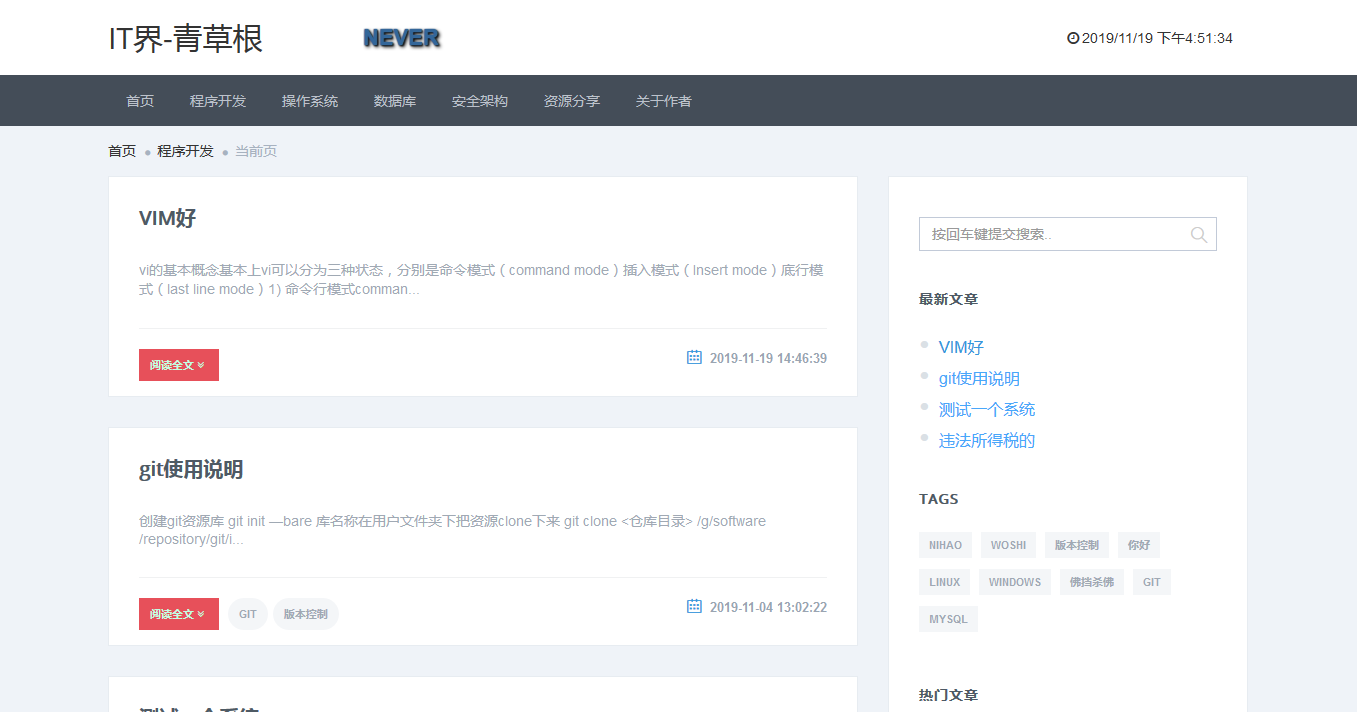Click the IT界-青草根 site title
Image resolution: width=1357 pixels, height=712 pixels.
point(186,39)
